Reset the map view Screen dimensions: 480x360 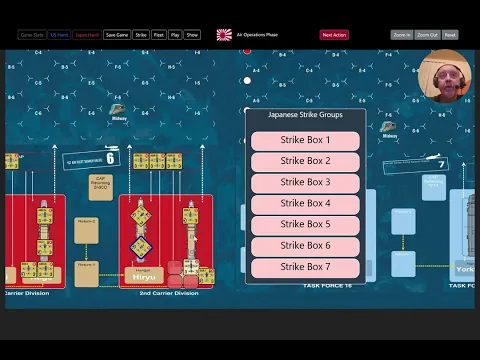450,35
